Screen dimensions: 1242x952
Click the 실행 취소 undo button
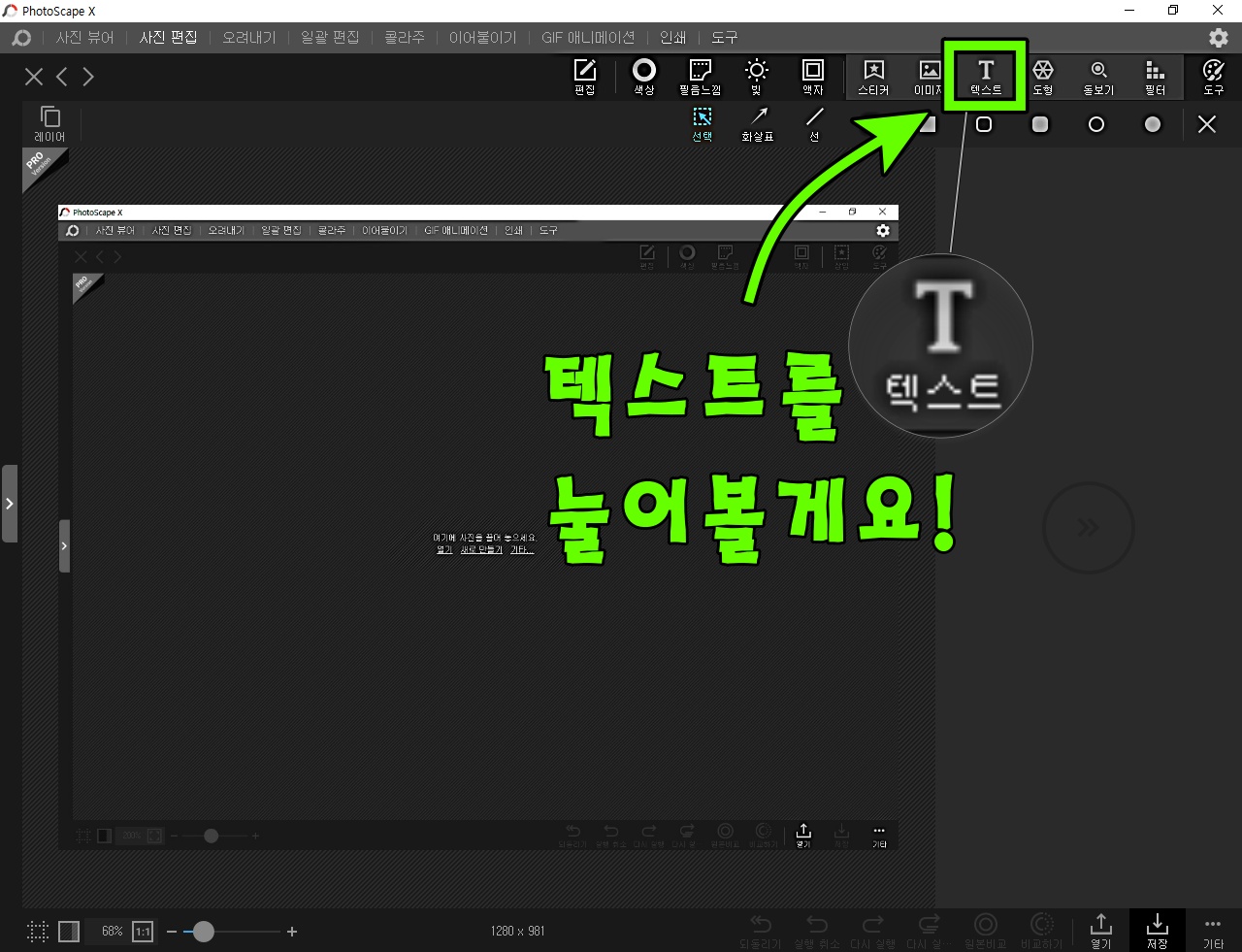[x=817, y=932]
